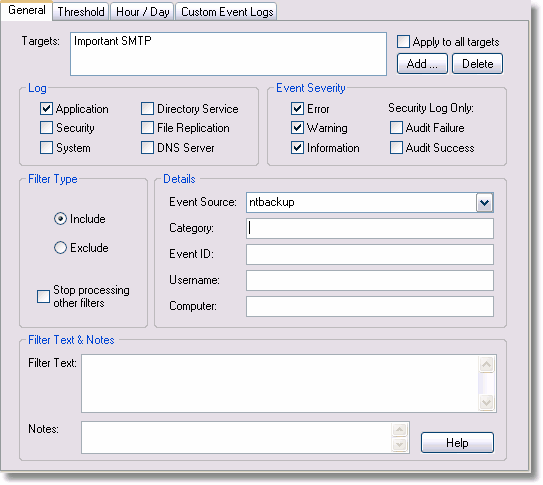Enable Apply to all targets checkbox
Image resolution: width=543 pixels, height=485 pixels.
[403, 42]
